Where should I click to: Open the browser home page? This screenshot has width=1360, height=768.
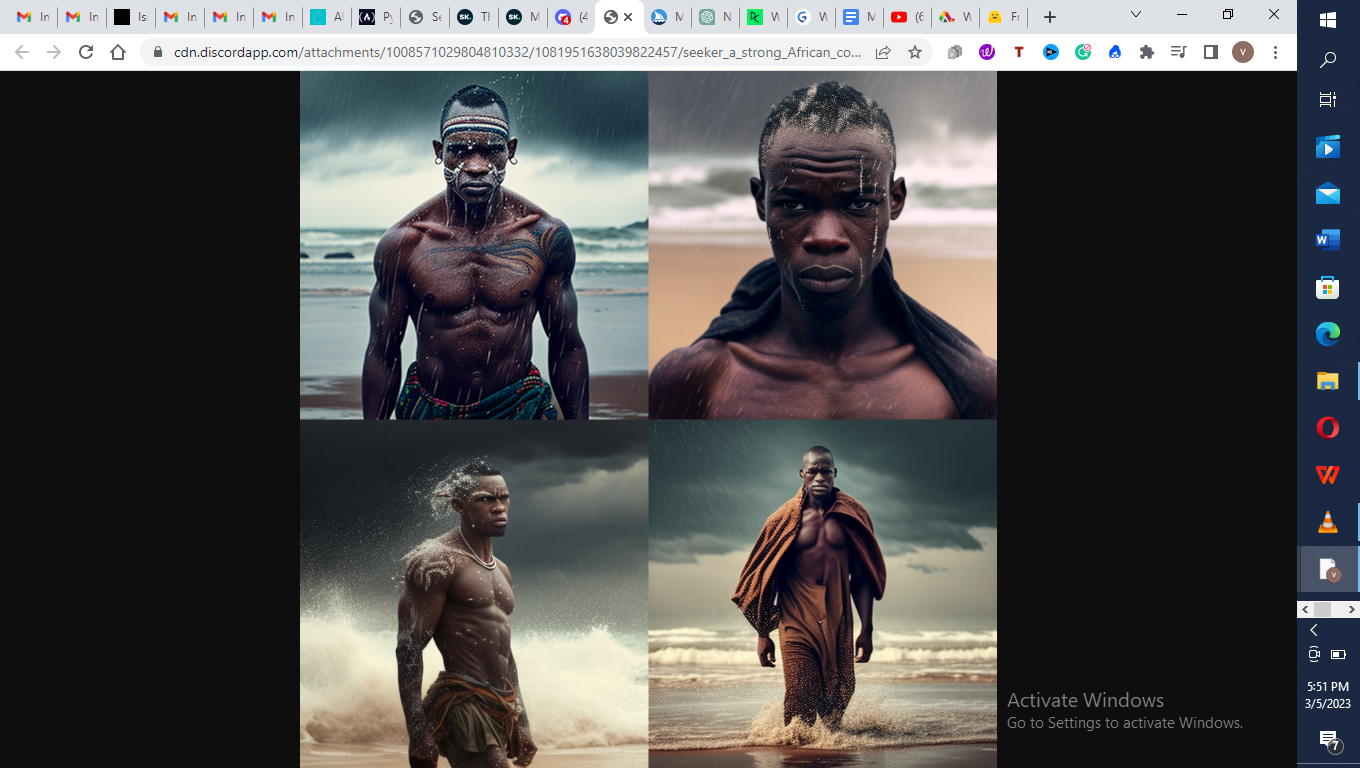[x=118, y=52]
